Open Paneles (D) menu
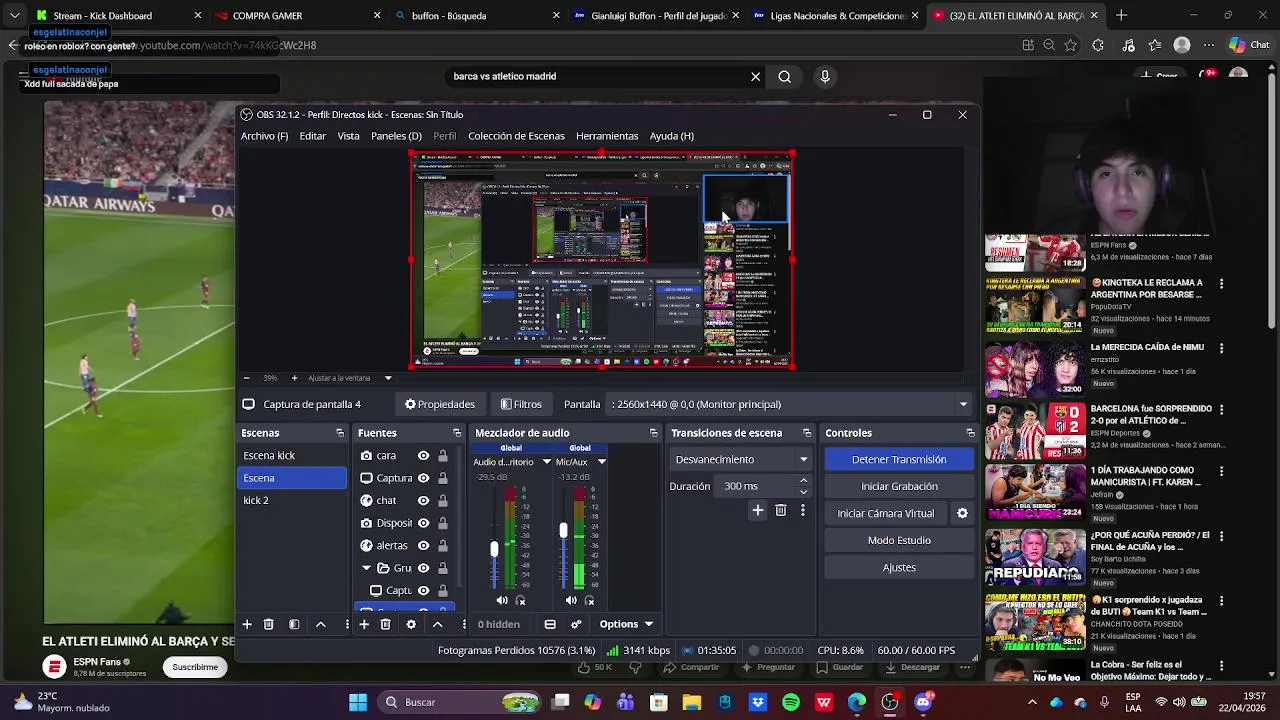The width and height of the screenshot is (1280, 720). click(396, 136)
